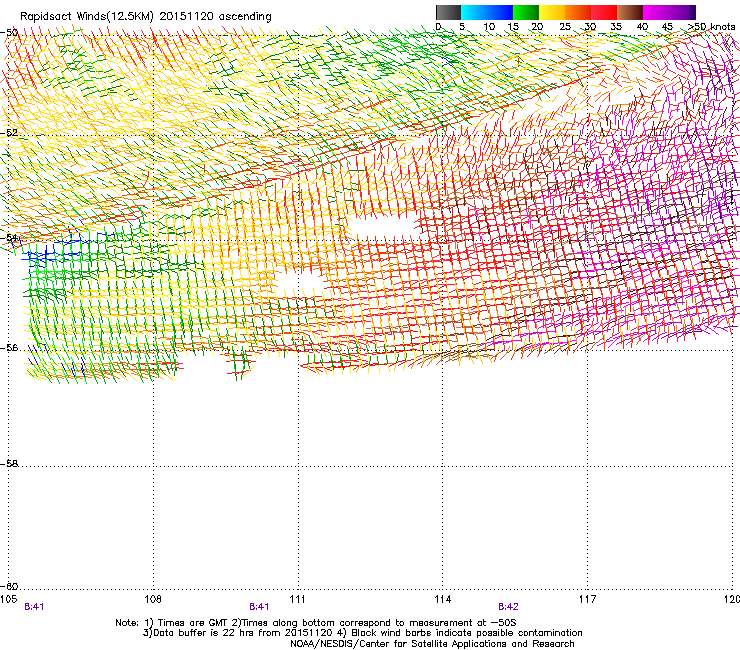740x650 pixels.
Task: Click the magenta 40-45 knots legend swatch
Action: coord(656,12)
